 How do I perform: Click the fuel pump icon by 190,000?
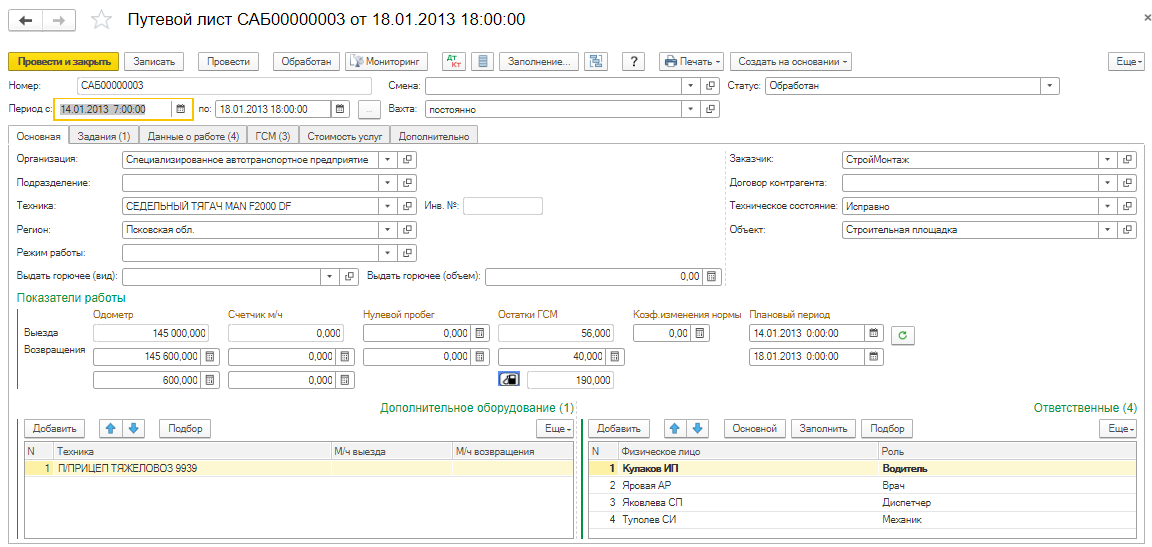(509, 380)
